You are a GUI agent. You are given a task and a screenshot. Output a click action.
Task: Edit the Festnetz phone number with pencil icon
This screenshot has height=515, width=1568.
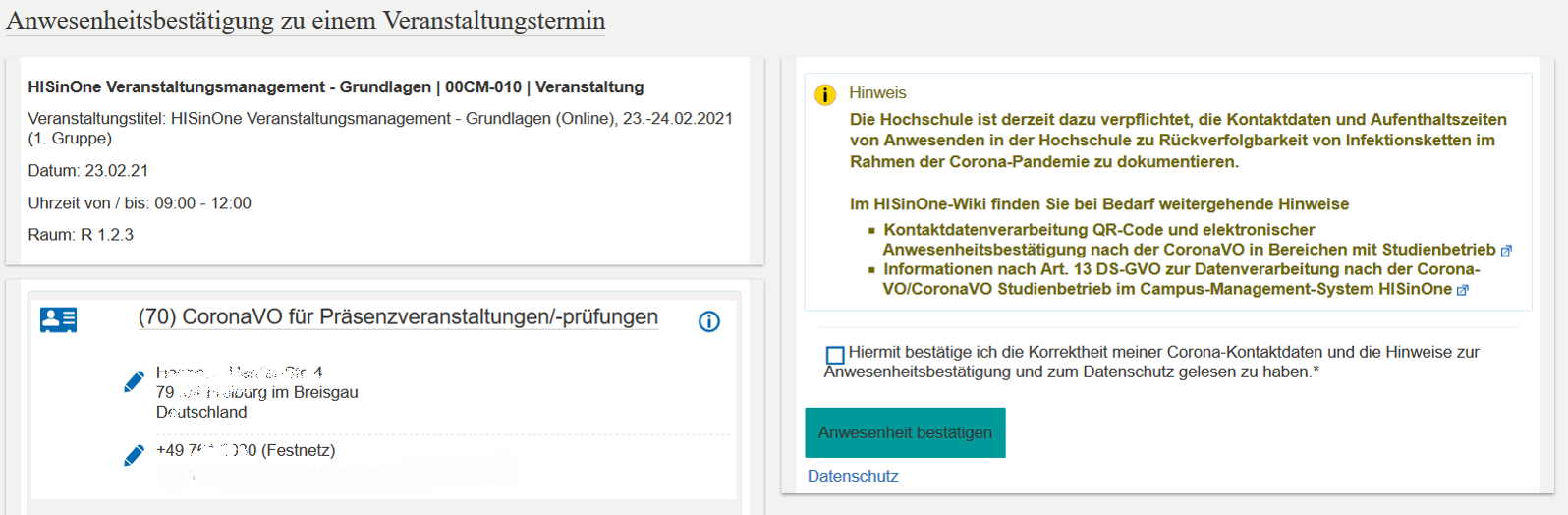tap(134, 456)
